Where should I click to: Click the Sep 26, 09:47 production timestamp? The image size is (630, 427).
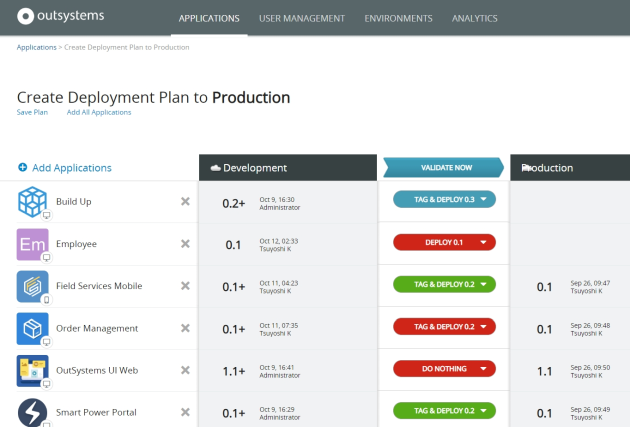point(590,283)
